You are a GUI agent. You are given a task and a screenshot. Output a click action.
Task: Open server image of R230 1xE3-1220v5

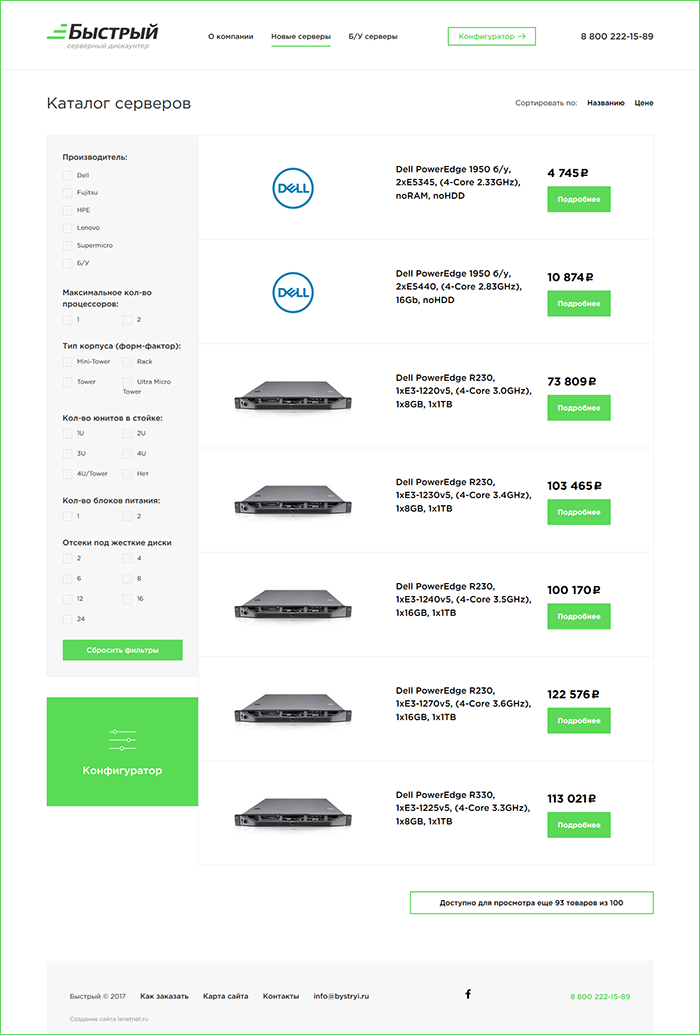(x=293, y=396)
